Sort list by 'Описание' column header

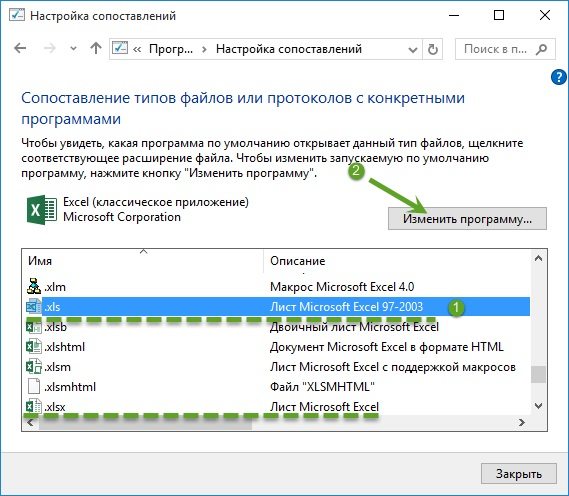tap(397, 261)
